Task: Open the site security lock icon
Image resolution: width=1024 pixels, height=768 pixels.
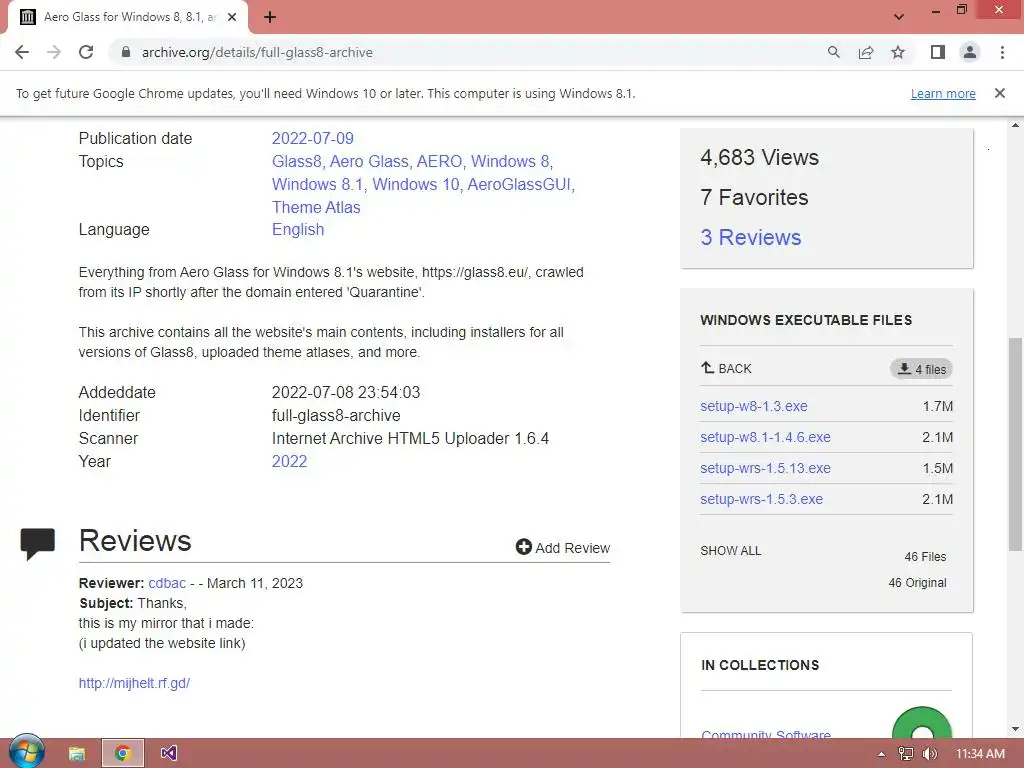Action: click(126, 52)
